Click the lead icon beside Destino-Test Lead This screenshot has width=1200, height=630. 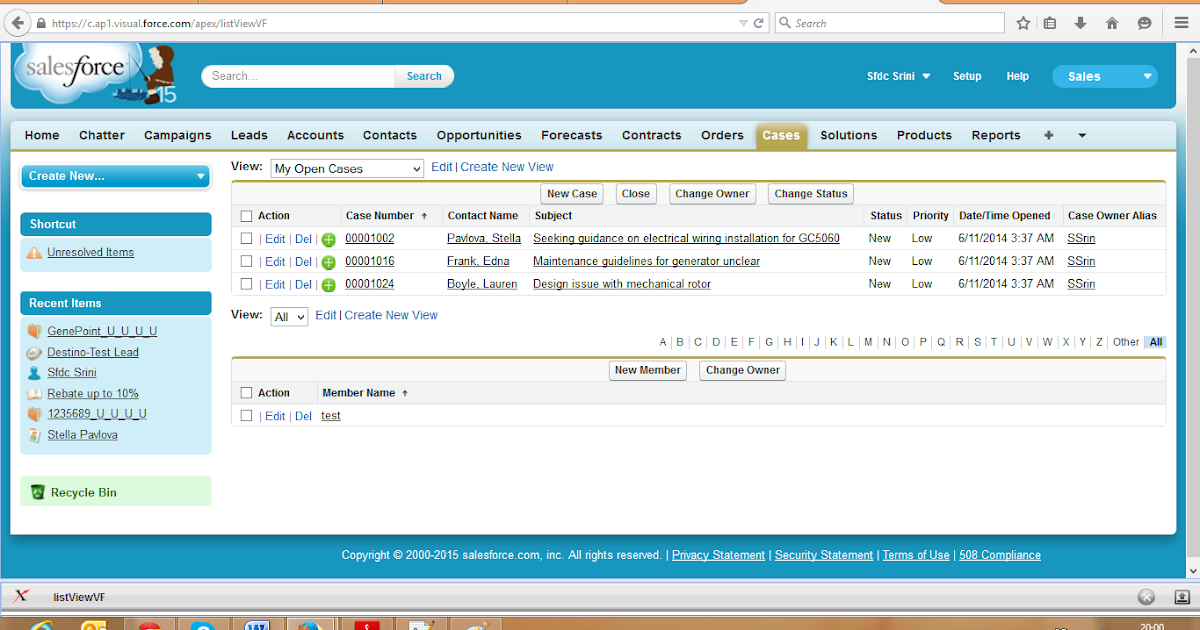click(33, 351)
